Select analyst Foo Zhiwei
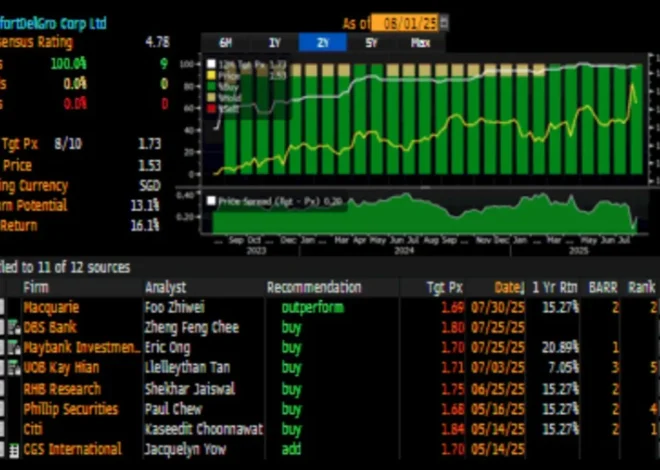Screen dimensions: 660x470 click(175, 308)
